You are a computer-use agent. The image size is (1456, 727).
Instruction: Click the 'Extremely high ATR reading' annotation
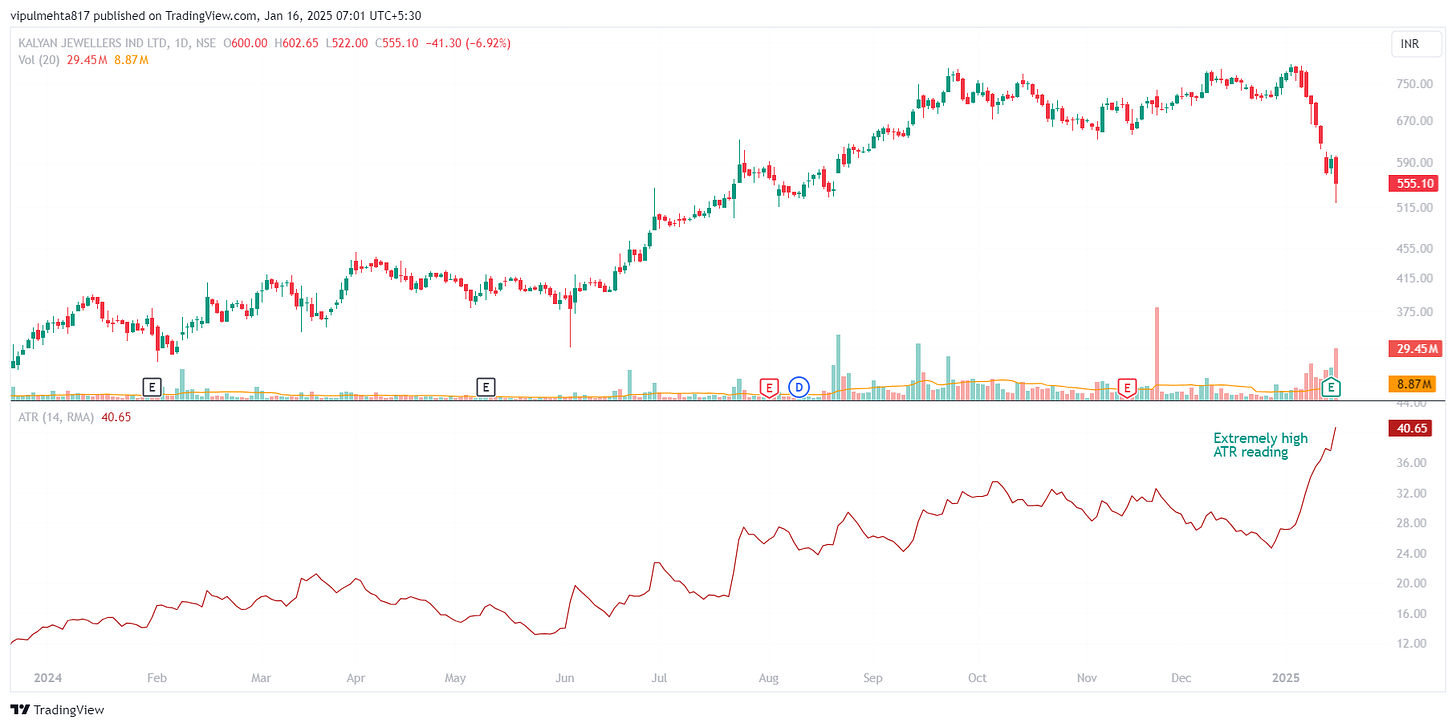tap(1260, 445)
